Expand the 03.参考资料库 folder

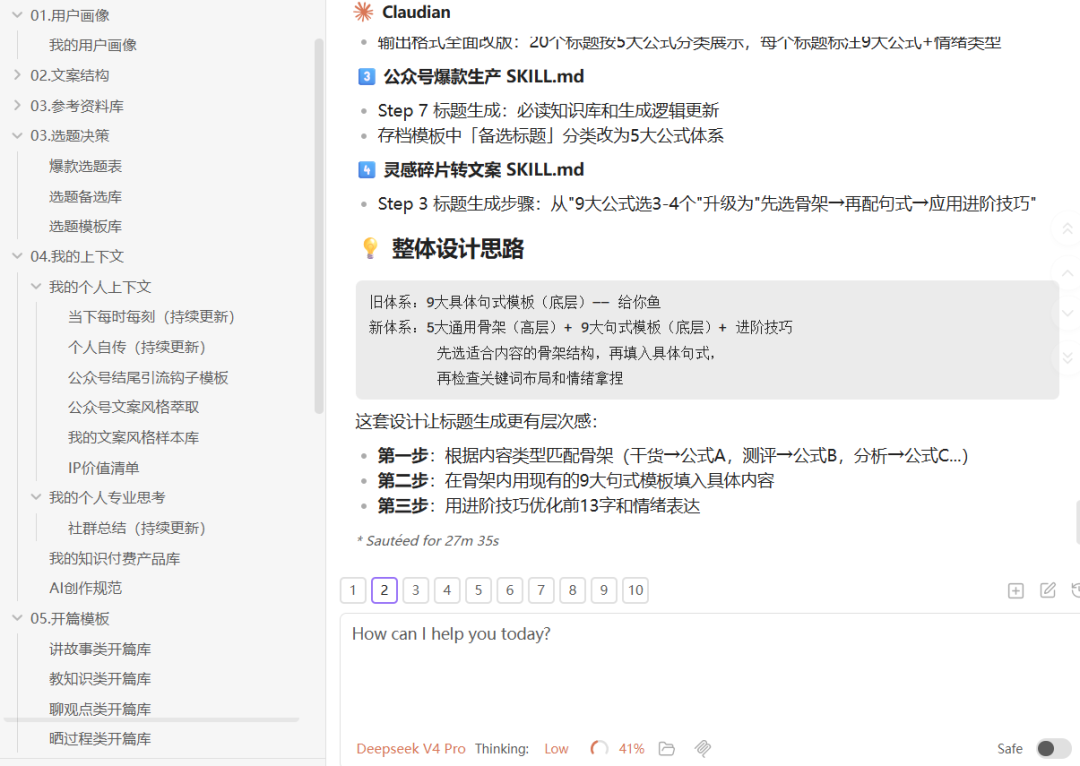(17, 105)
